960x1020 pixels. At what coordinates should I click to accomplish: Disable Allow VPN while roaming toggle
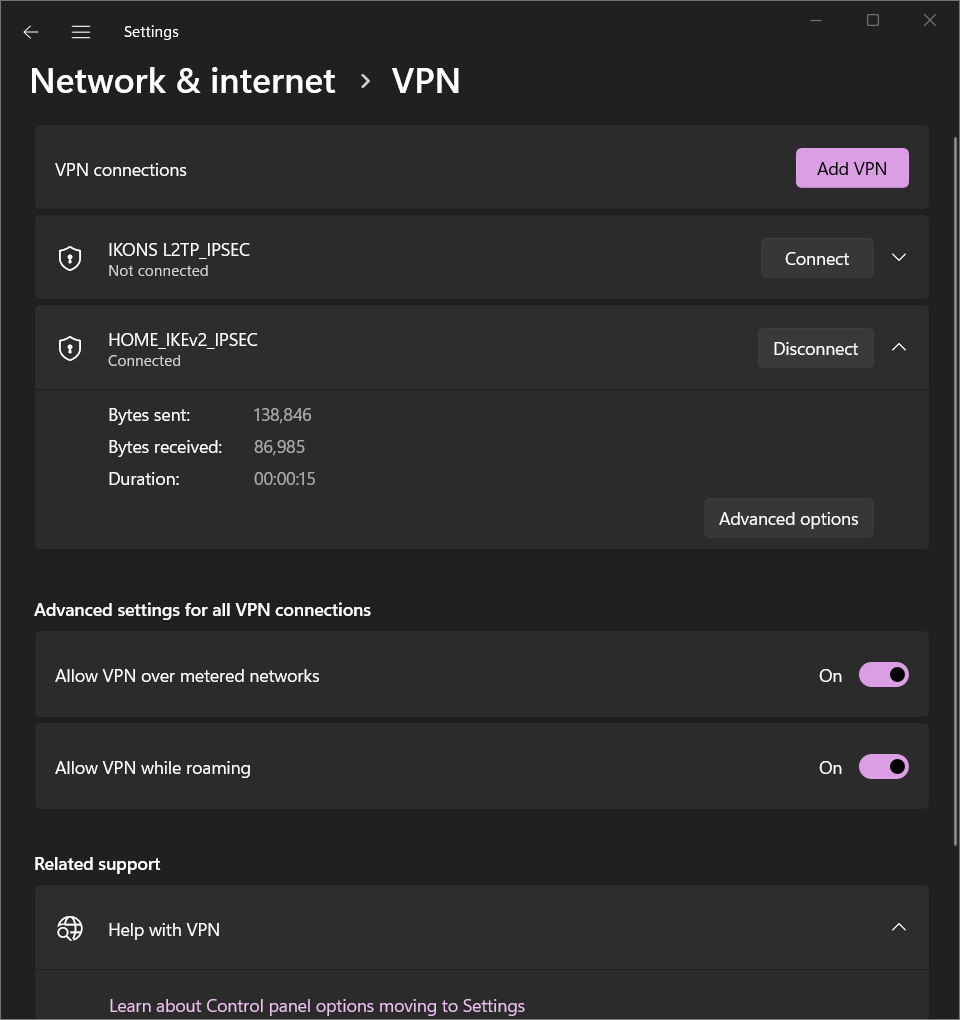click(883, 767)
